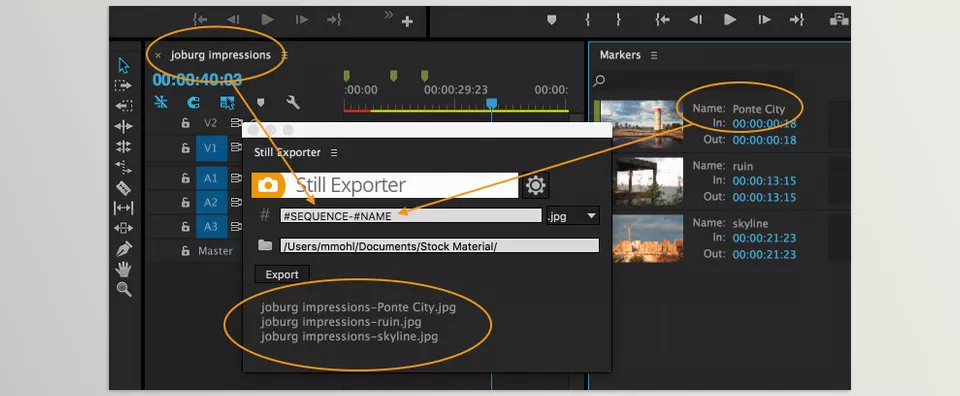Open Markers panel menu
Screen dimensions: 960x396
click(654, 55)
